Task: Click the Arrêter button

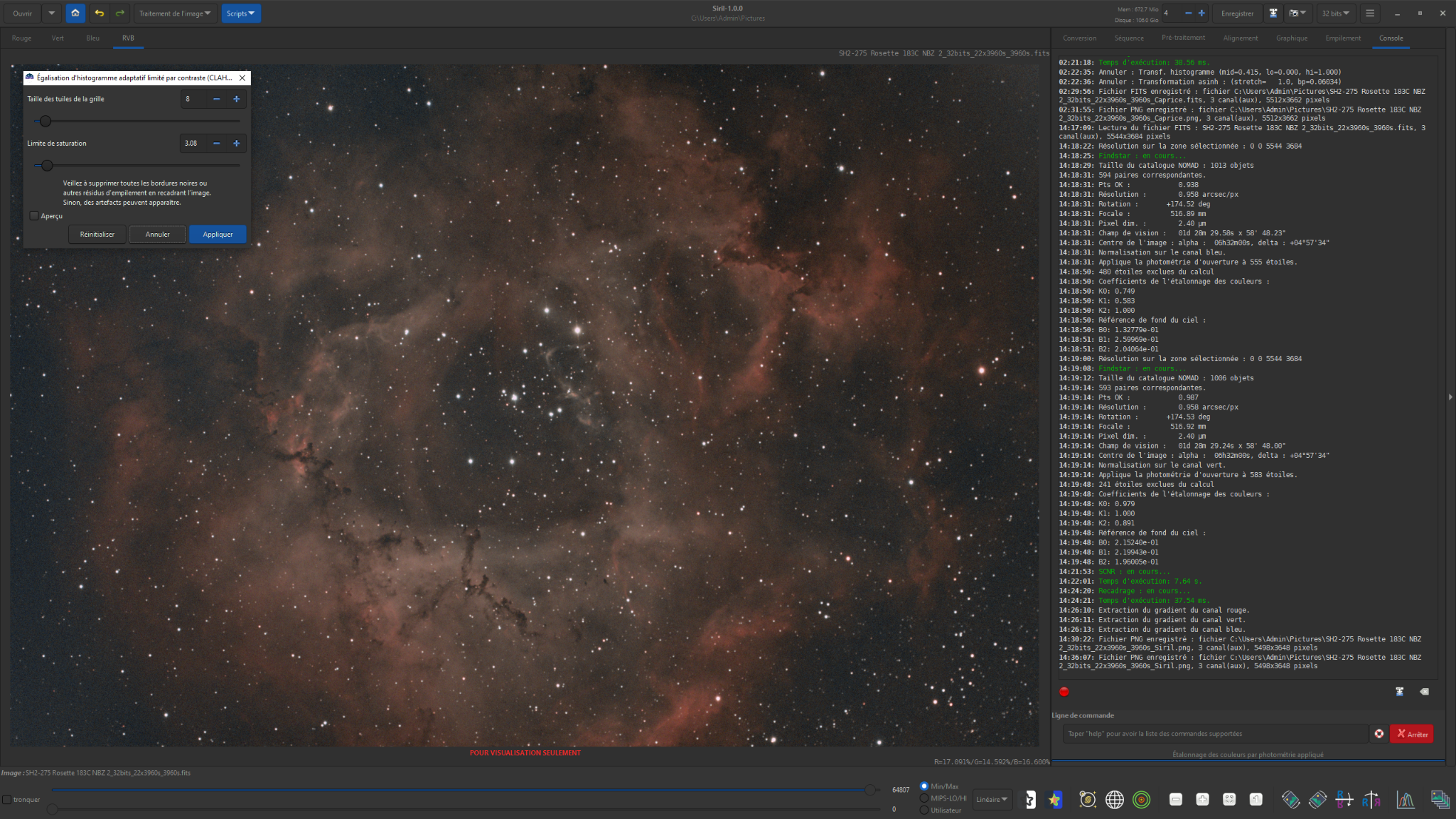Action: click(x=1411, y=734)
